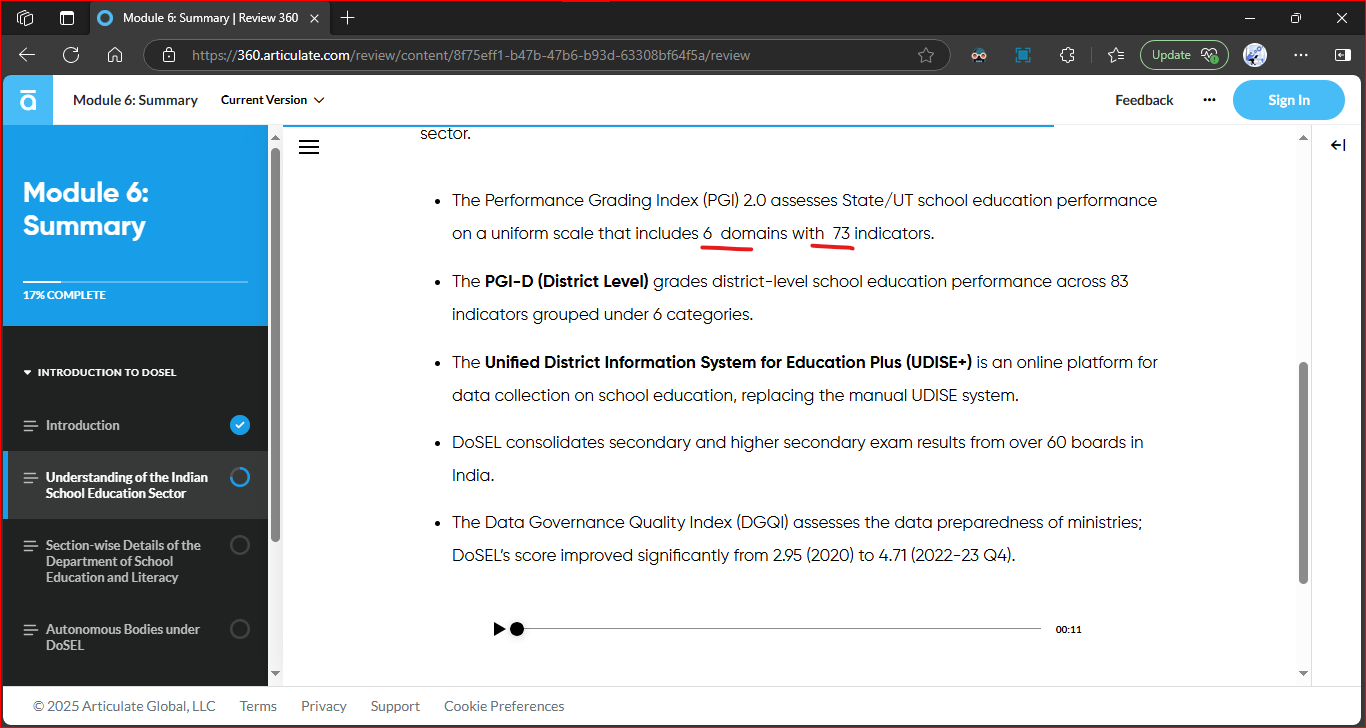Open the Privacy link in footer
The width and height of the screenshot is (1366, 728).
click(x=324, y=706)
